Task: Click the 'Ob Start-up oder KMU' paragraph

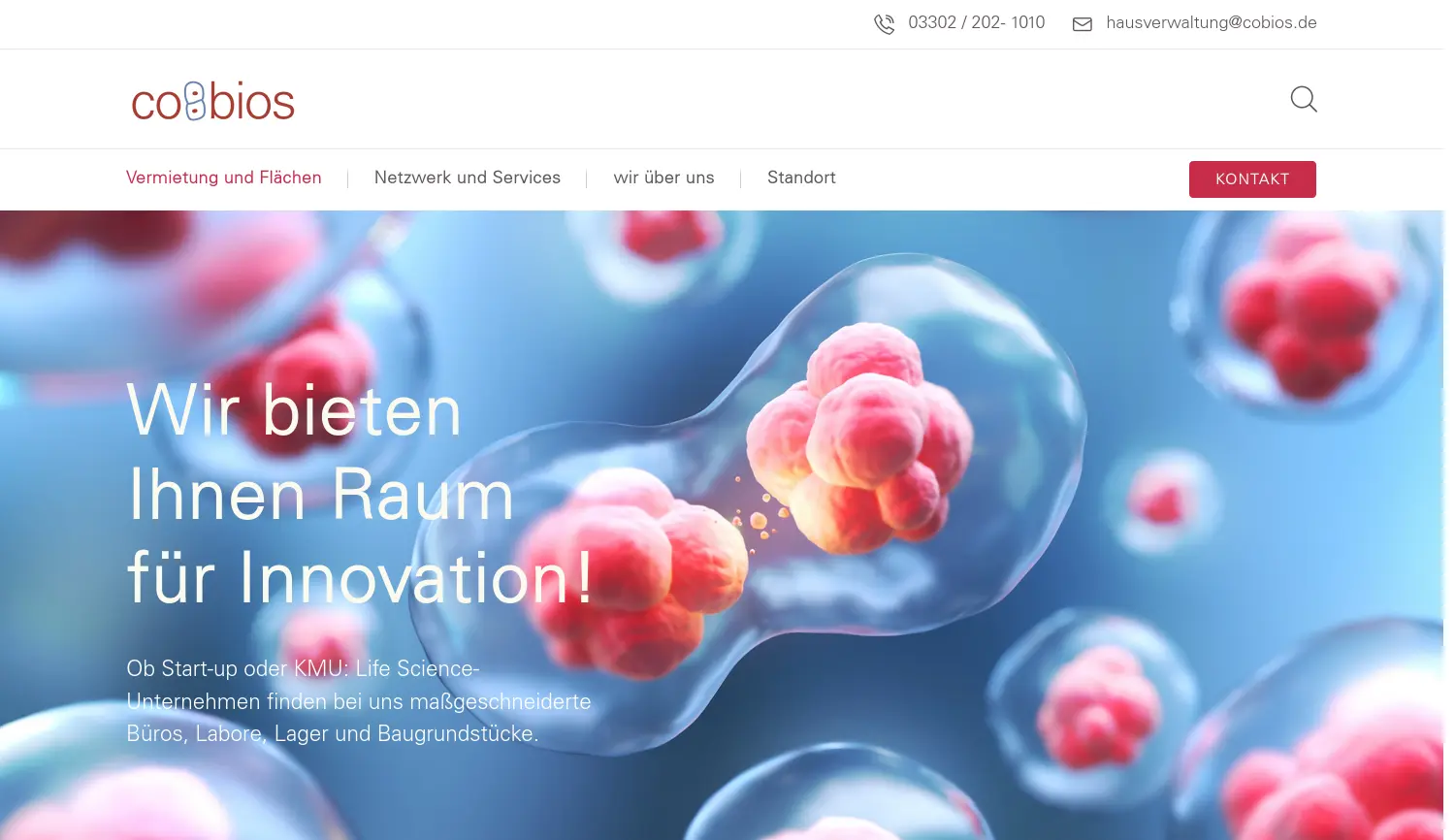Action: [358, 700]
